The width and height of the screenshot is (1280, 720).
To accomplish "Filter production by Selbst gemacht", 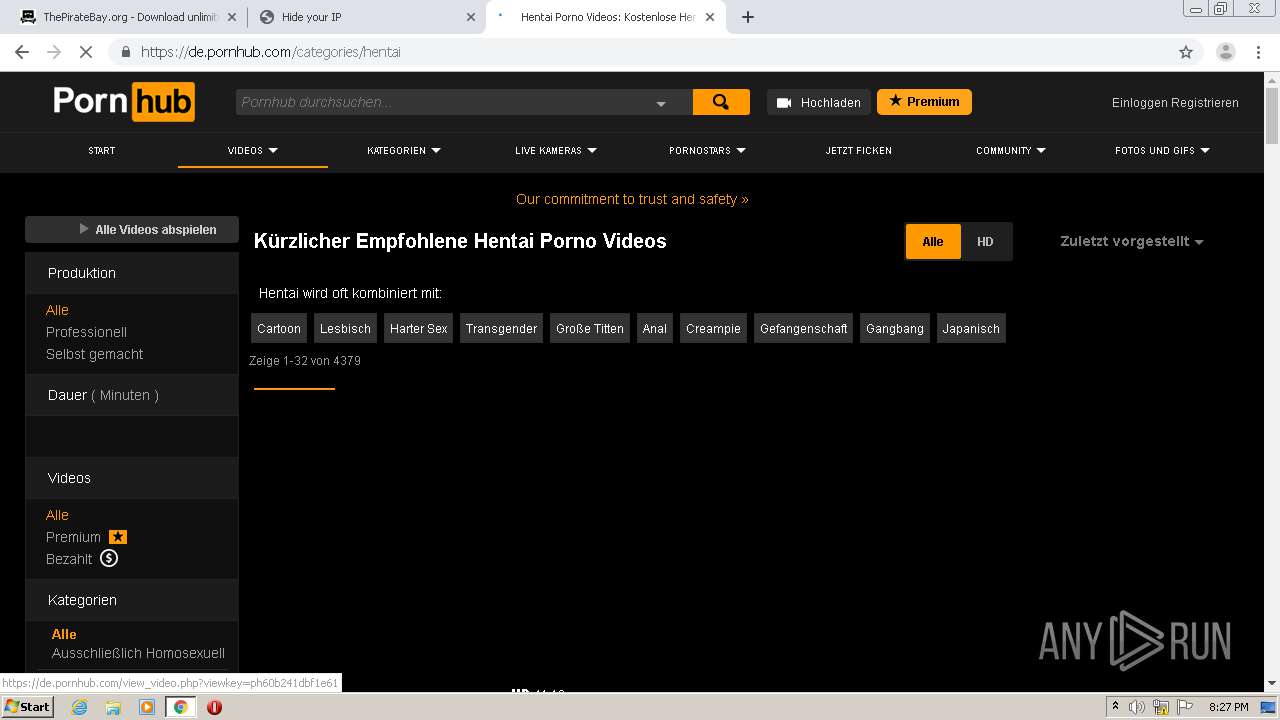I will [x=94, y=354].
